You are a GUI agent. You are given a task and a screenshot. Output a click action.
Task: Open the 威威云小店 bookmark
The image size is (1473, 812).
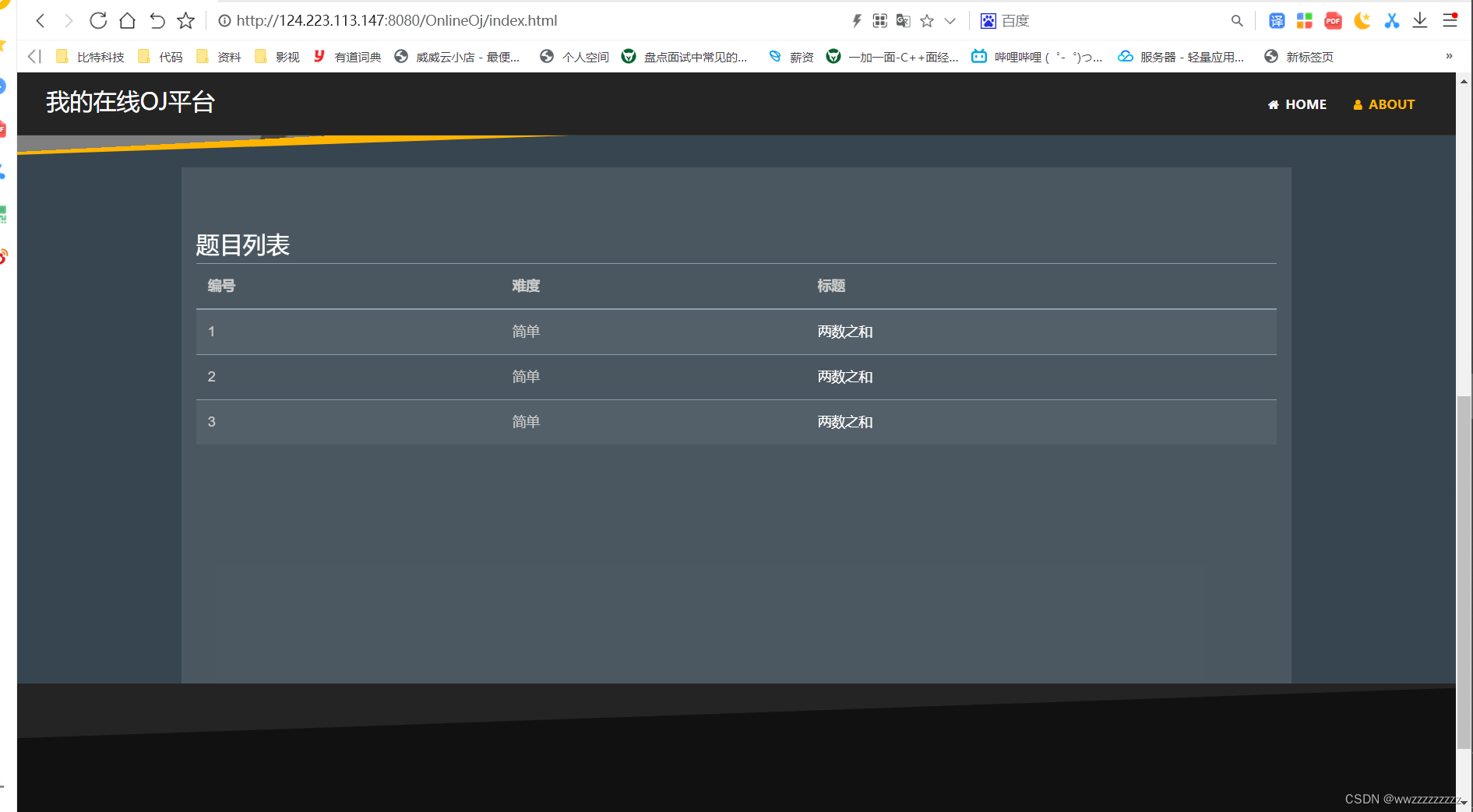[457, 57]
